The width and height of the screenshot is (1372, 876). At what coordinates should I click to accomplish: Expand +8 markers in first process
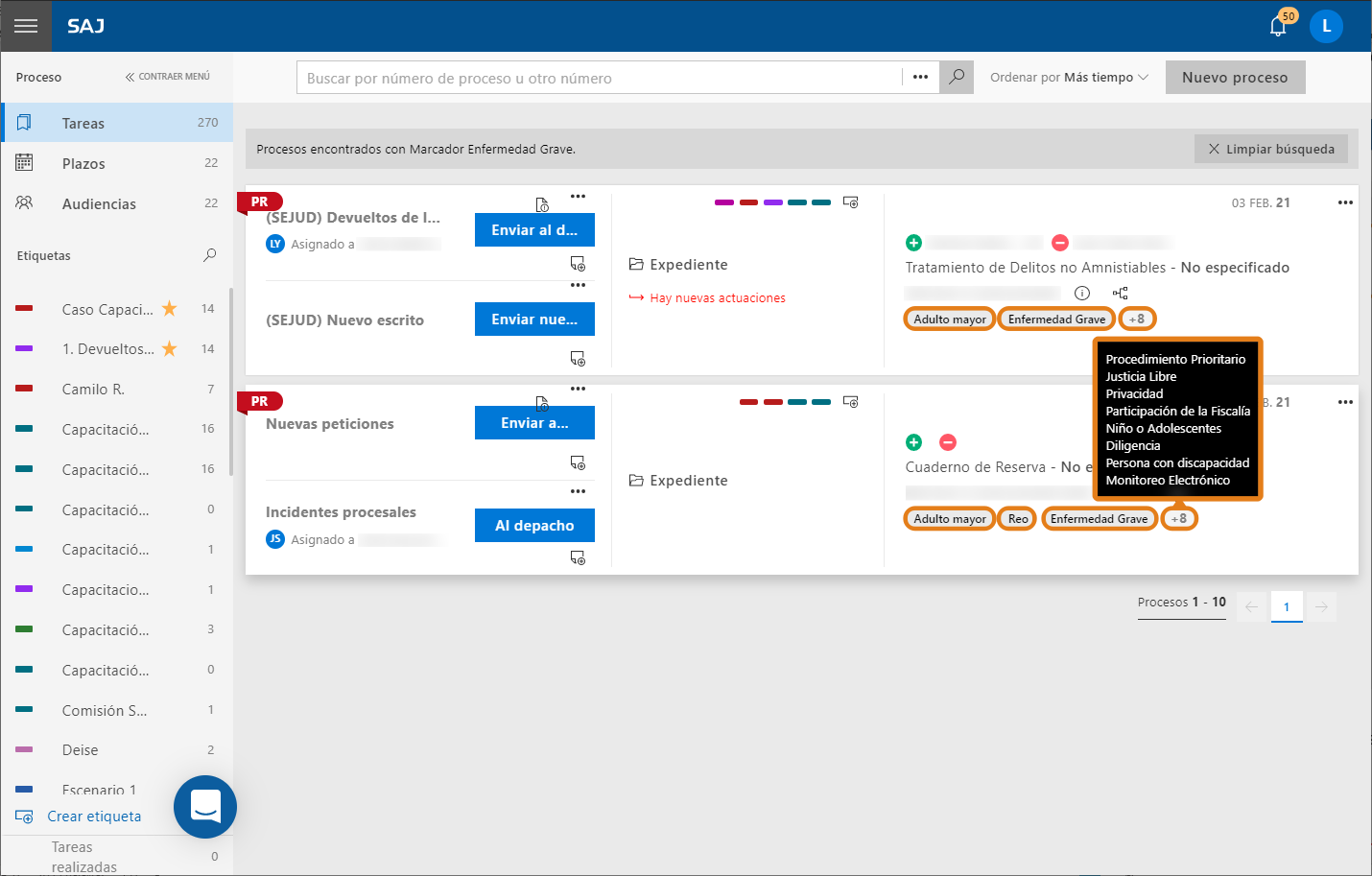[x=1137, y=319]
